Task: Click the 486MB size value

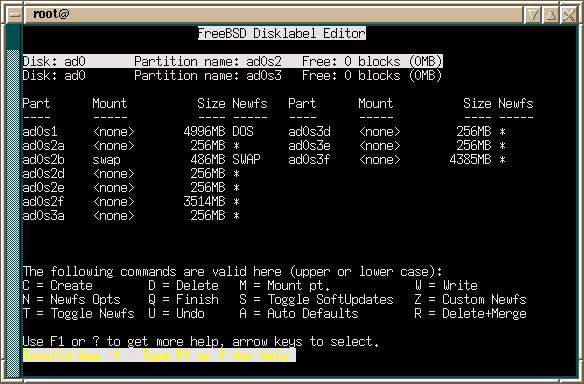Action: click(x=207, y=160)
